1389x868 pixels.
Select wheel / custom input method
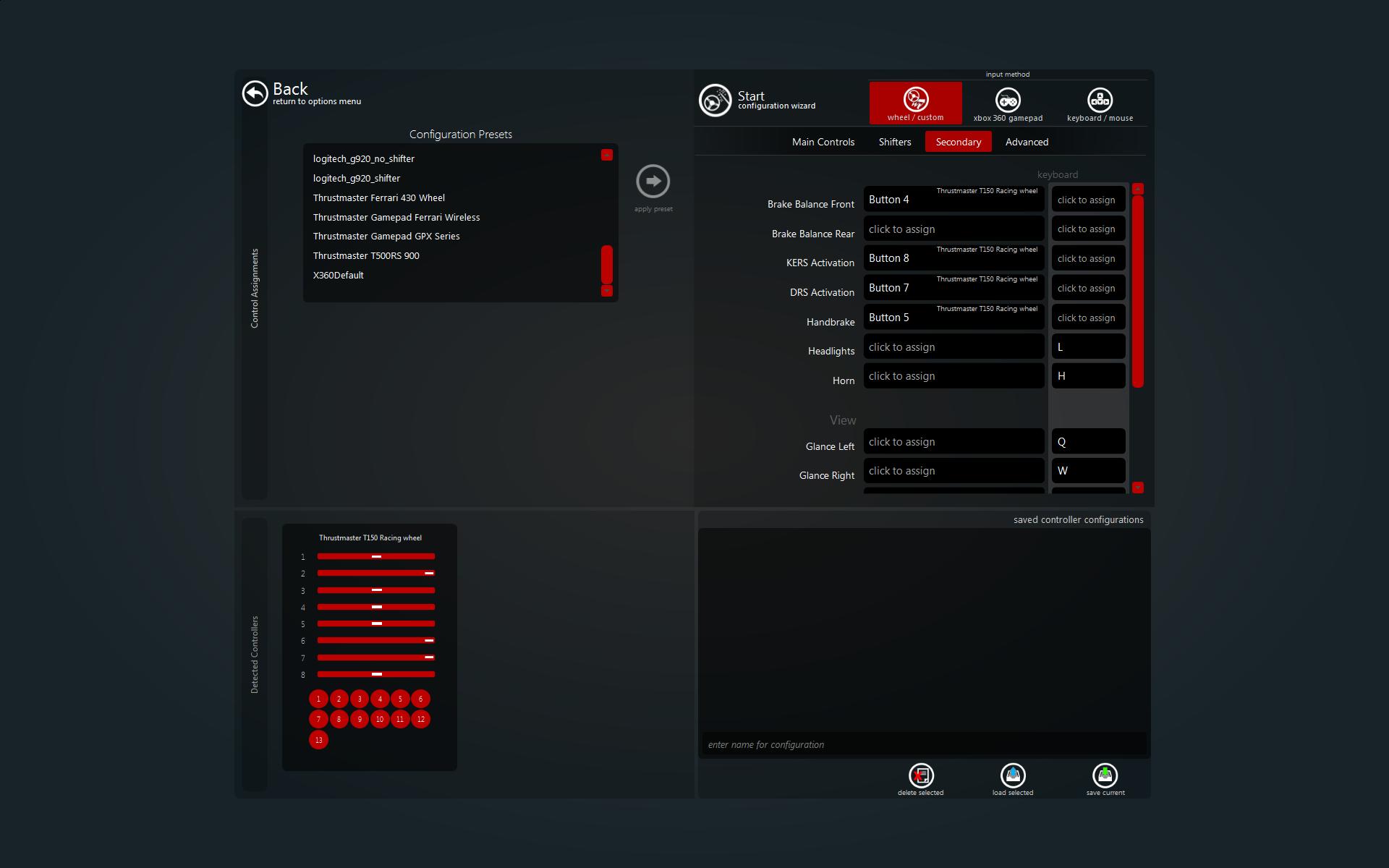click(915, 103)
